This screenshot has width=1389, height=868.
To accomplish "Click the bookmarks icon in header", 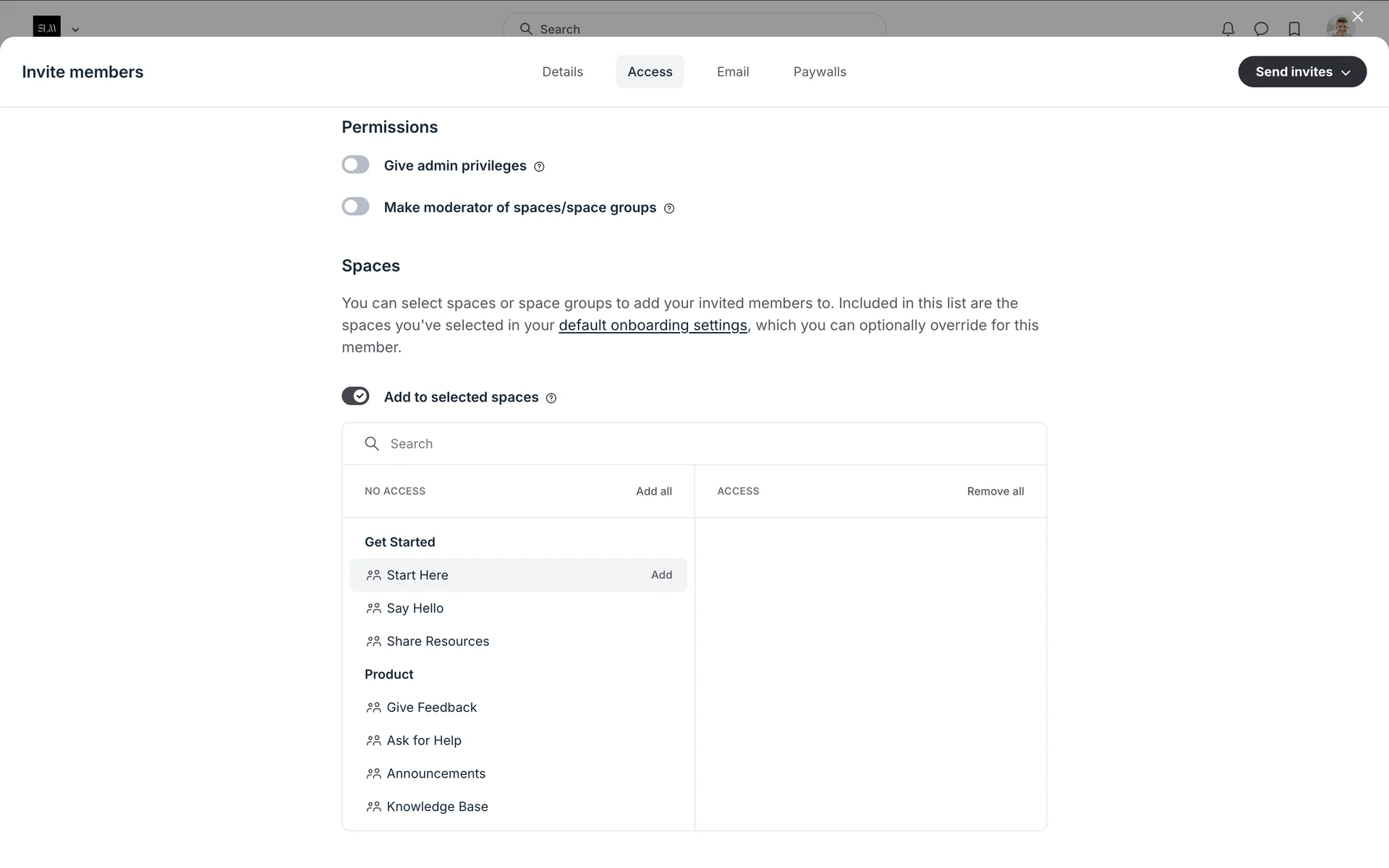I will tap(1294, 29).
